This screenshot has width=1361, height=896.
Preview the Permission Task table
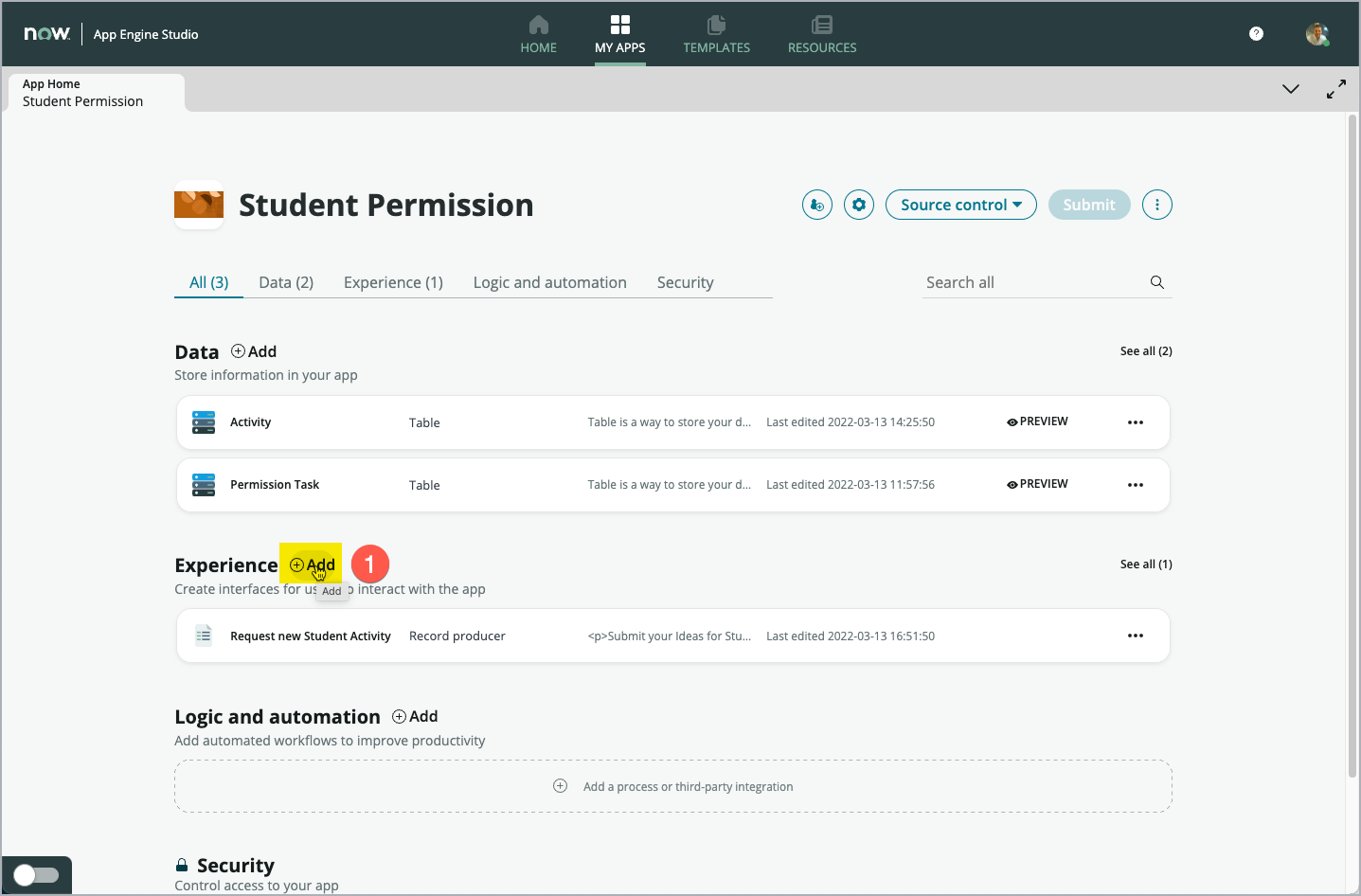[x=1038, y=484]
